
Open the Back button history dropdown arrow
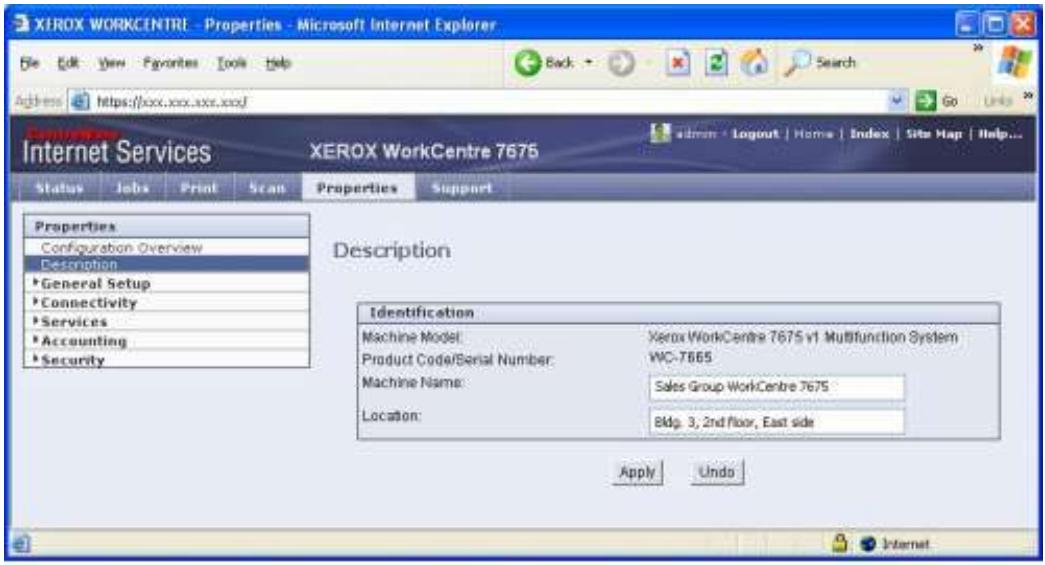[588, 63]
